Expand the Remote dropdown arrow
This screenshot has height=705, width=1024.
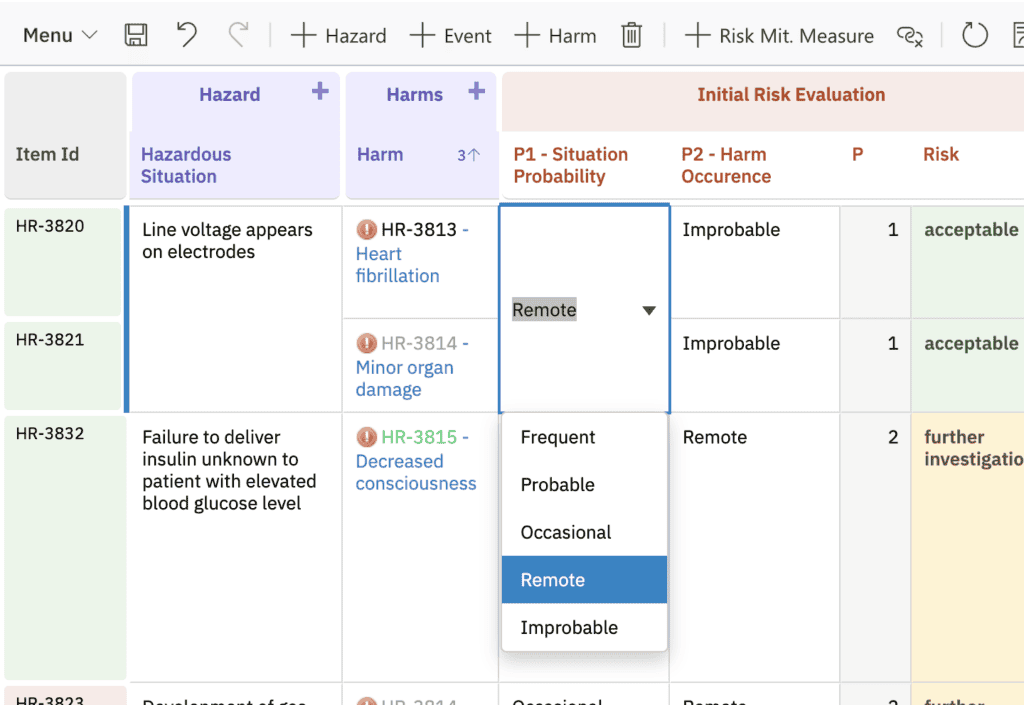point(648,310)
